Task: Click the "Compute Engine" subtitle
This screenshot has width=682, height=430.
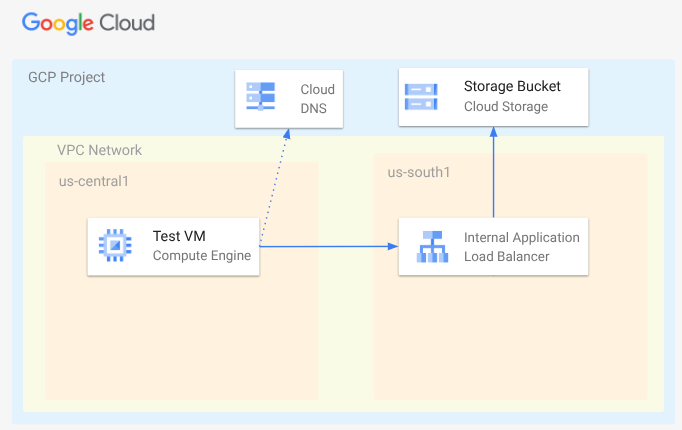Action: click(x=201, y=255)
